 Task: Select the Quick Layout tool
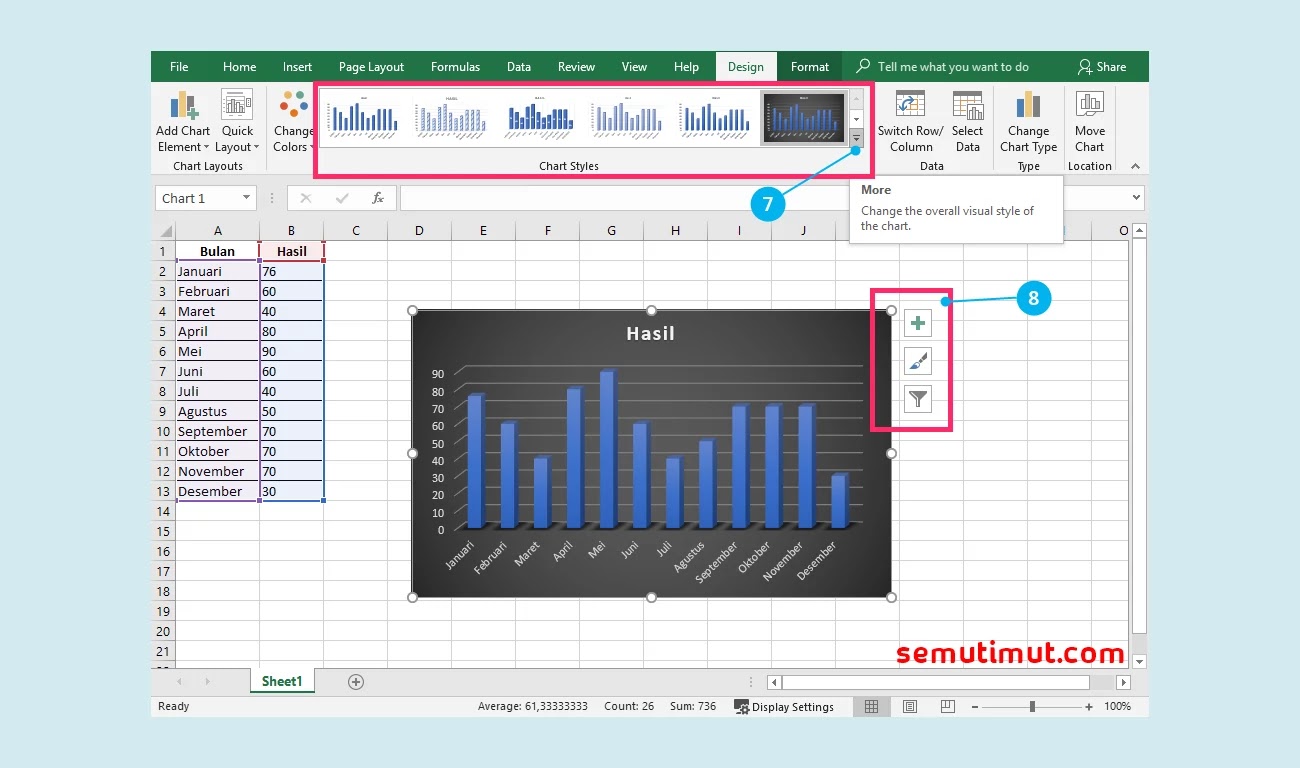(x=237, y=122)
